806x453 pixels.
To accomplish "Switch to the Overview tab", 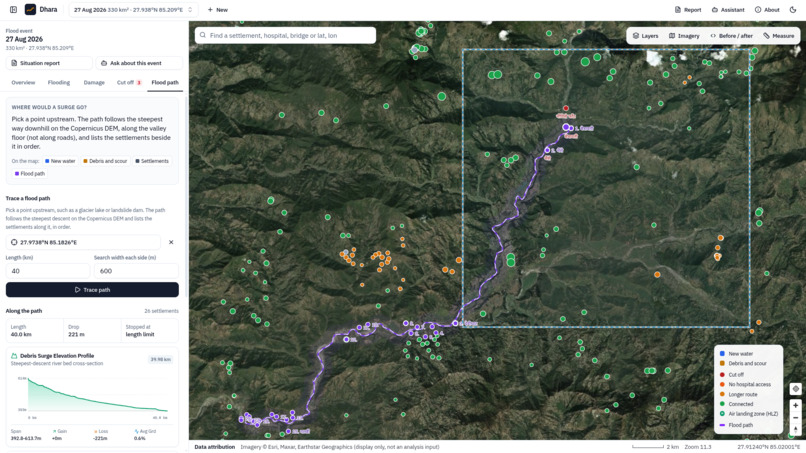I will tap(23, 82).
